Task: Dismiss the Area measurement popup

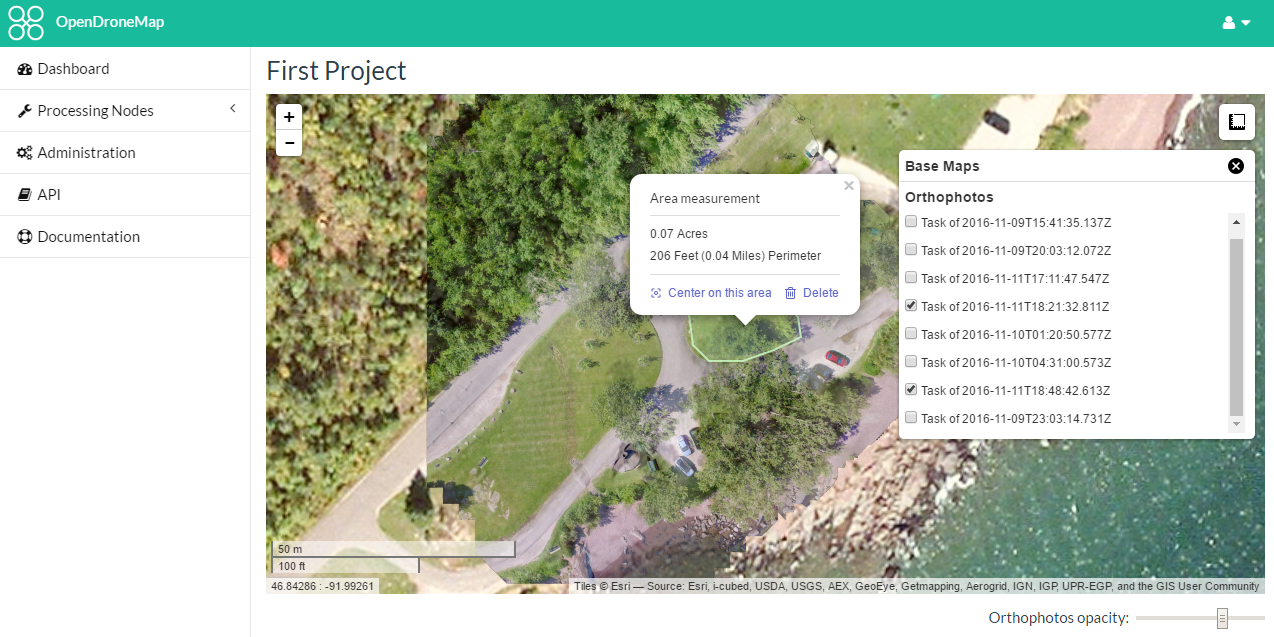Action: (849, 185)
